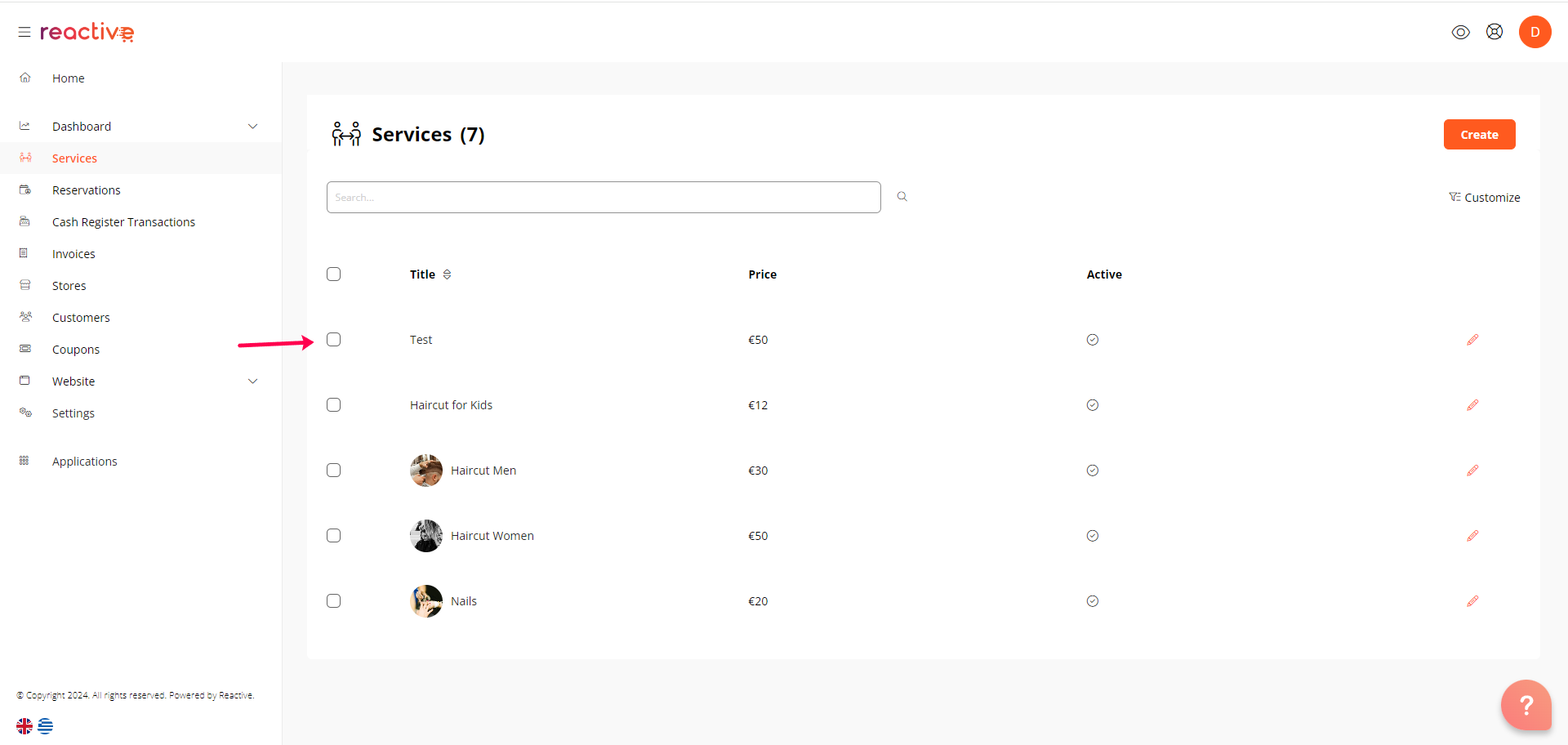This screenshot has height=745, width=1568.
Task: Click the hamburger menu icon
Action: (24, 32)
